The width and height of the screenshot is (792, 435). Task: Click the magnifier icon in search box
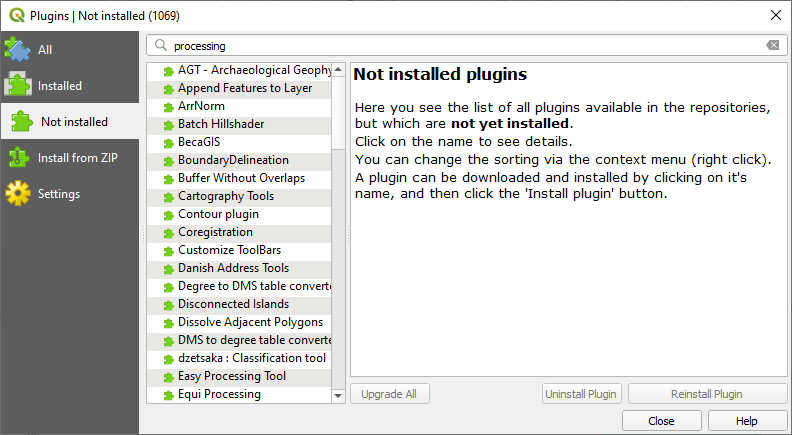point(161,46)
